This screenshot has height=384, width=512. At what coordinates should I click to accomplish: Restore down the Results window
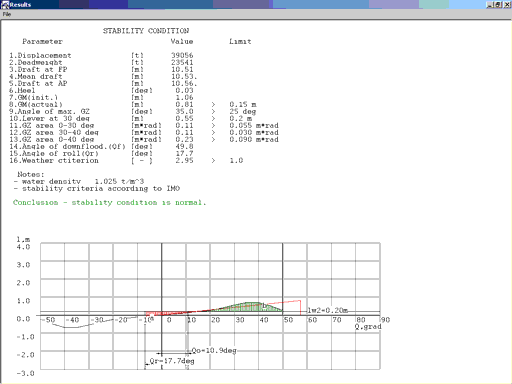(x=498, y=5)
